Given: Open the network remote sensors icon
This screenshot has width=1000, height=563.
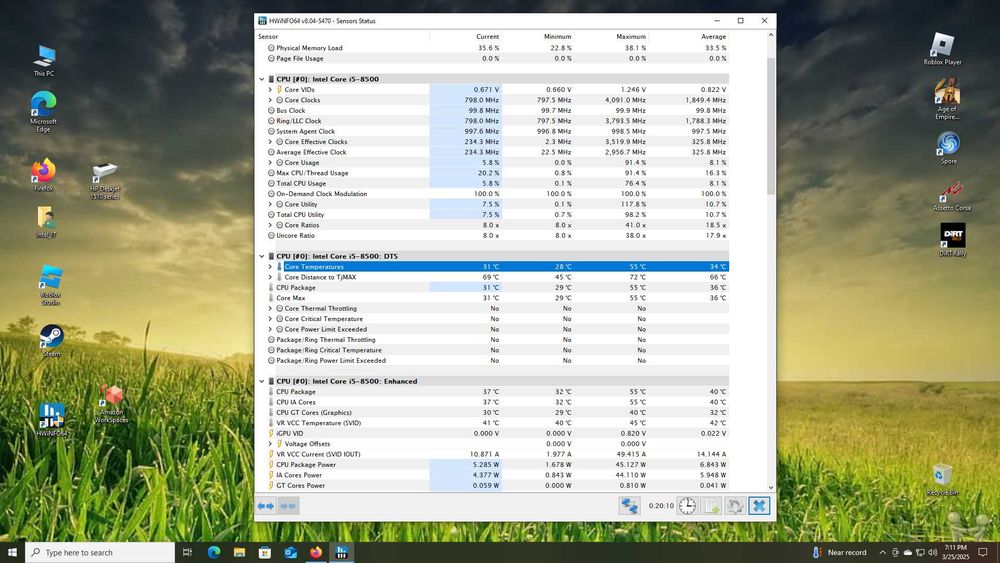Looking at the screenshot, I should (629, 506).
